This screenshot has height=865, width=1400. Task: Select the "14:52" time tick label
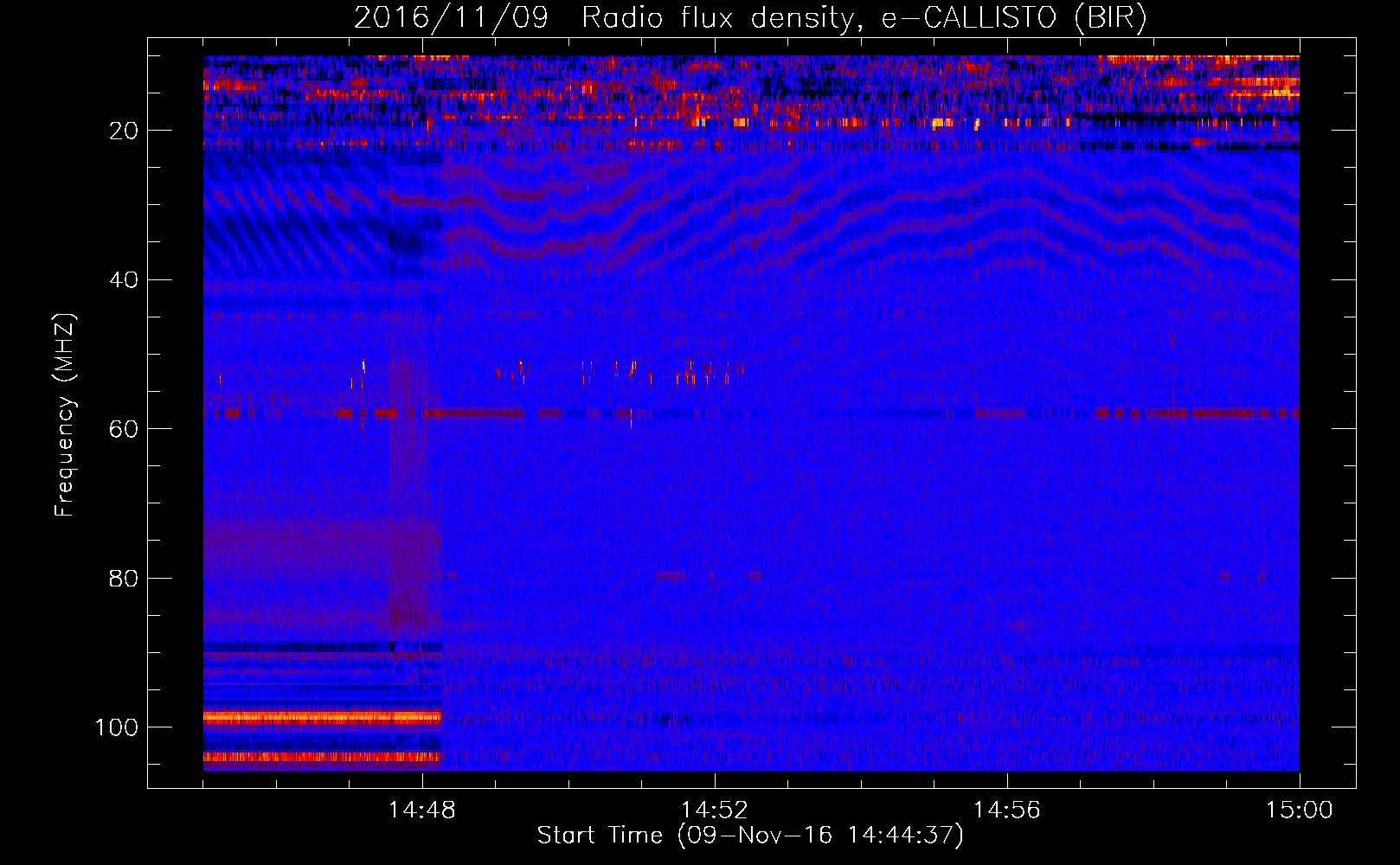715,811
